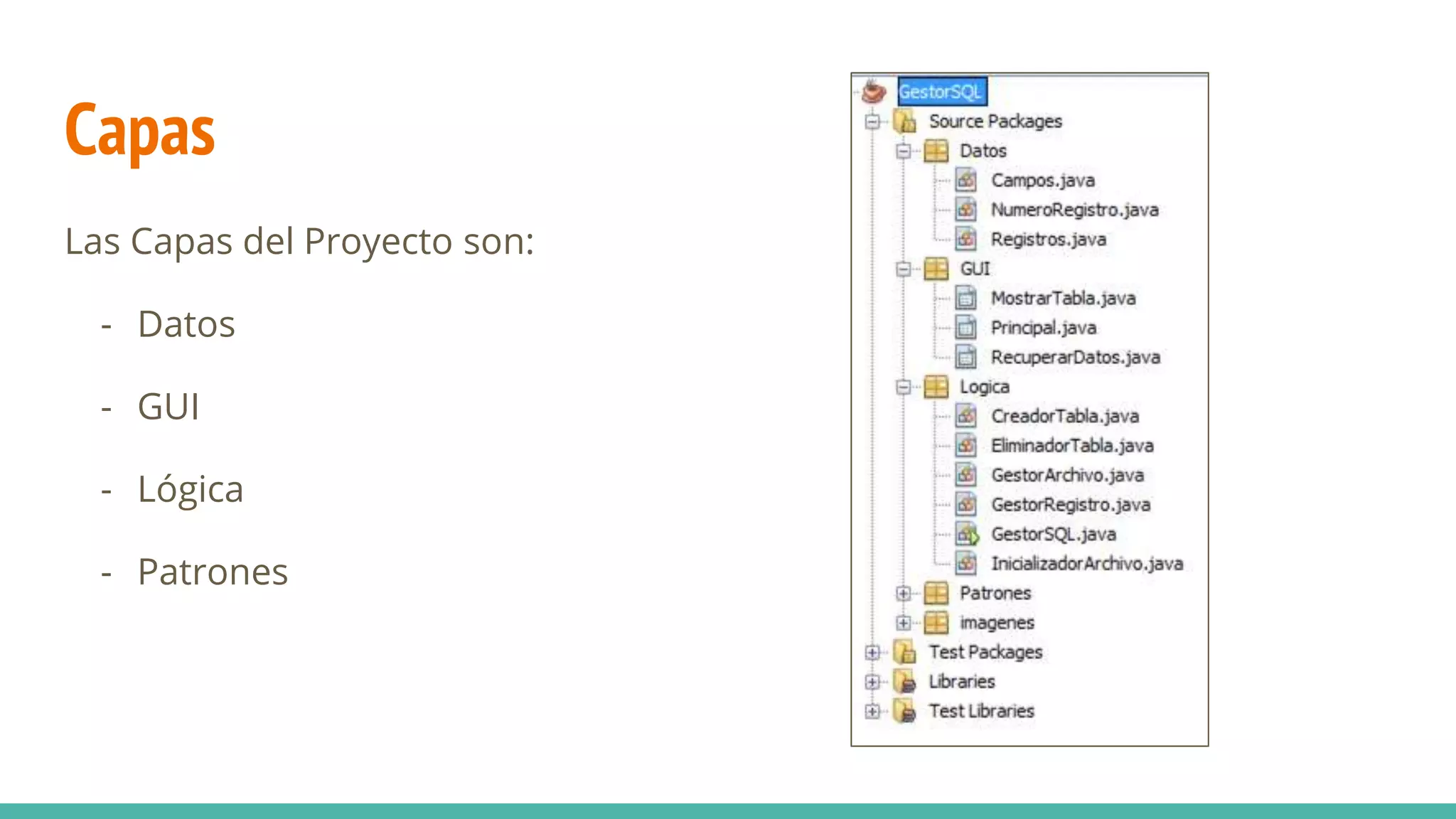The width and height of the screenshot is (1456, 819).
Task: Click the Registros.java file icon
Action: pos(966,240)
